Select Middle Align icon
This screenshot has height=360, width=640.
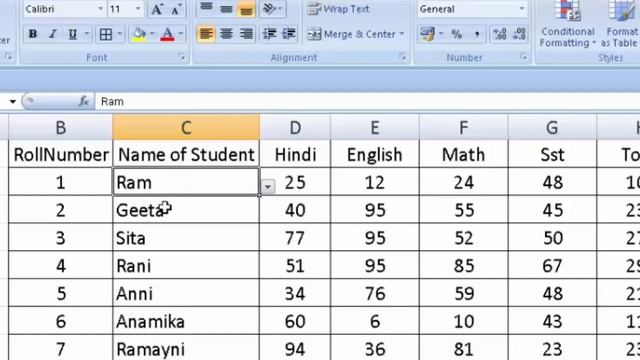click(226, 8)
